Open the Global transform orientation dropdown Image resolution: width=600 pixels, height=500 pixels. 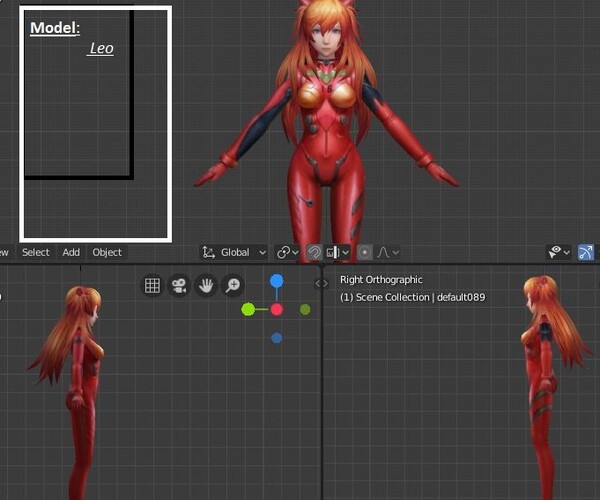234,252
